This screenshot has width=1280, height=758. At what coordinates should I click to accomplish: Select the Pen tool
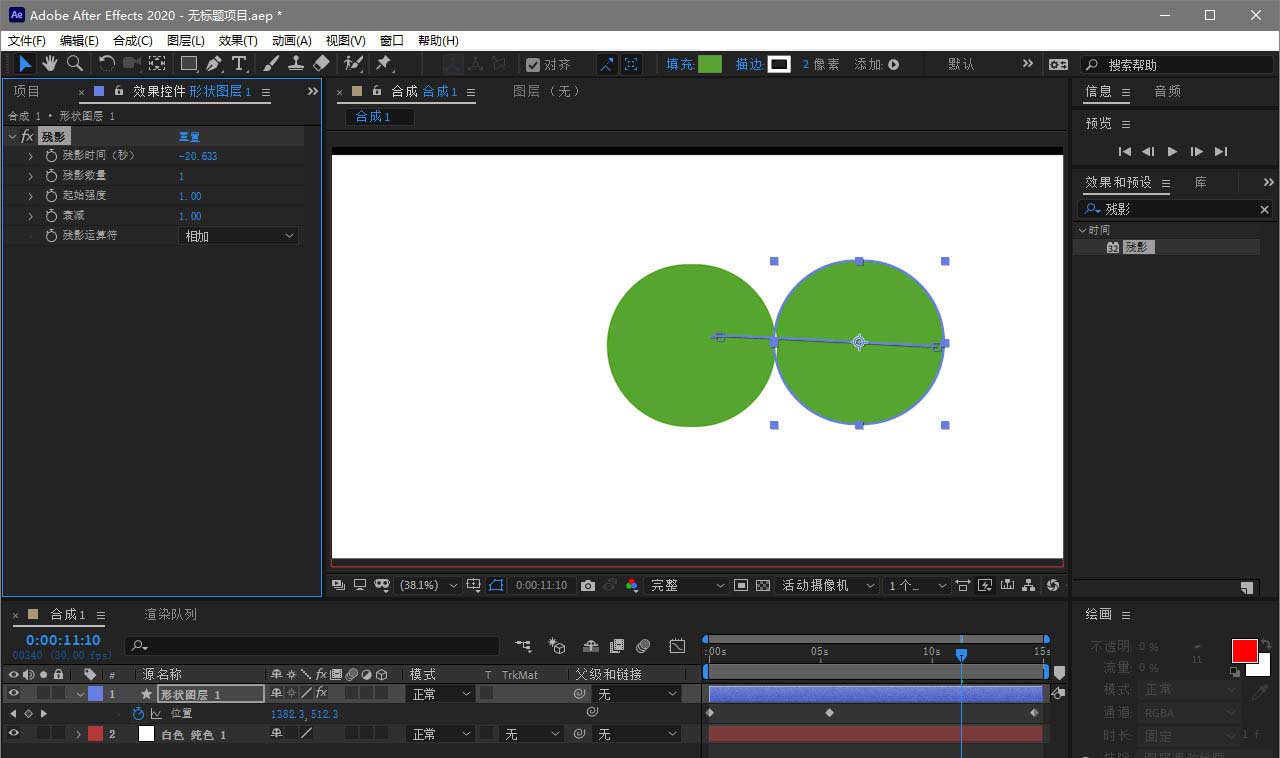pyautogui.click(x=214, y=64)
